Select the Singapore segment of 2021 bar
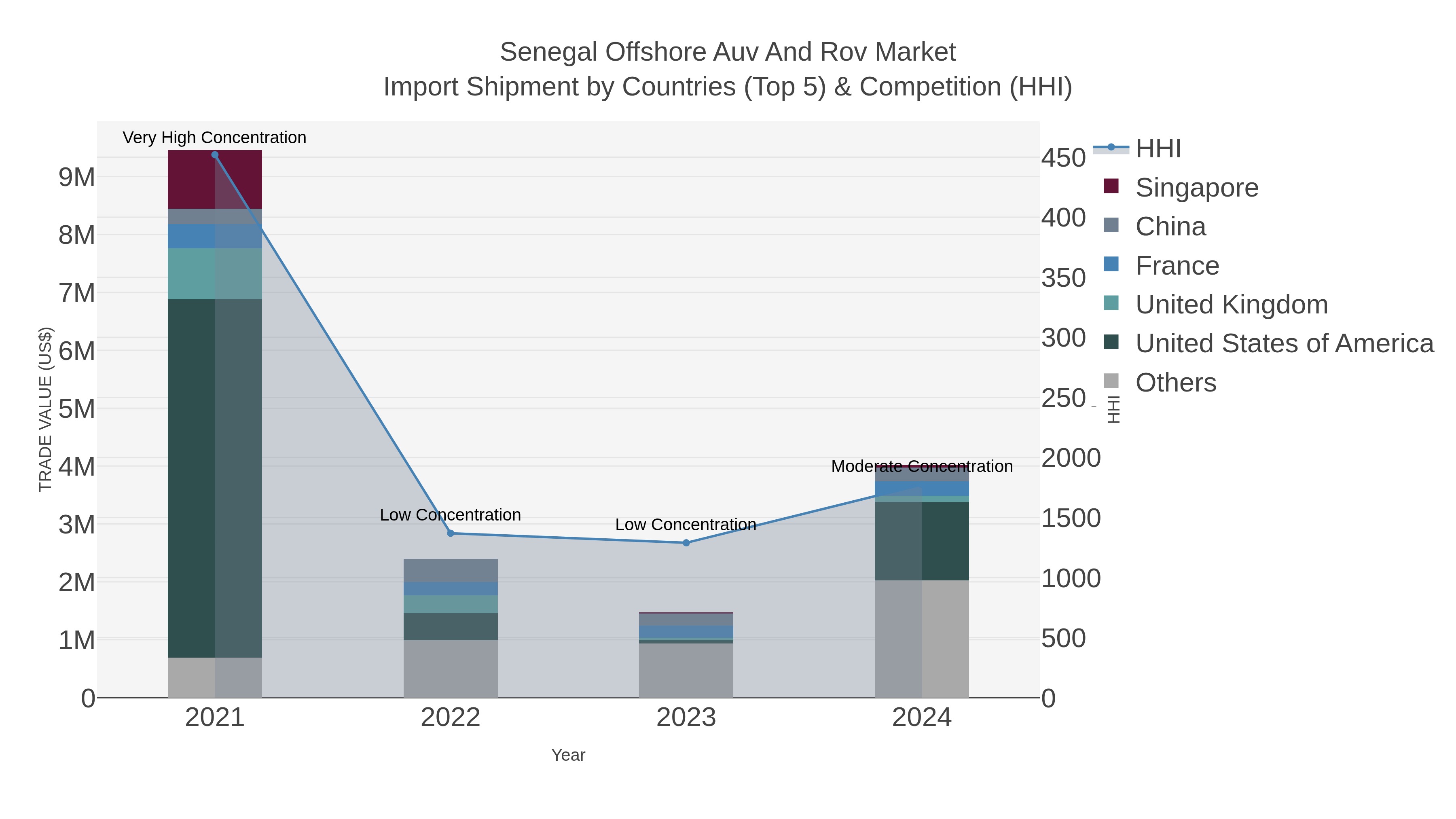The image size is (1456, 819). (x=215, y=180)
